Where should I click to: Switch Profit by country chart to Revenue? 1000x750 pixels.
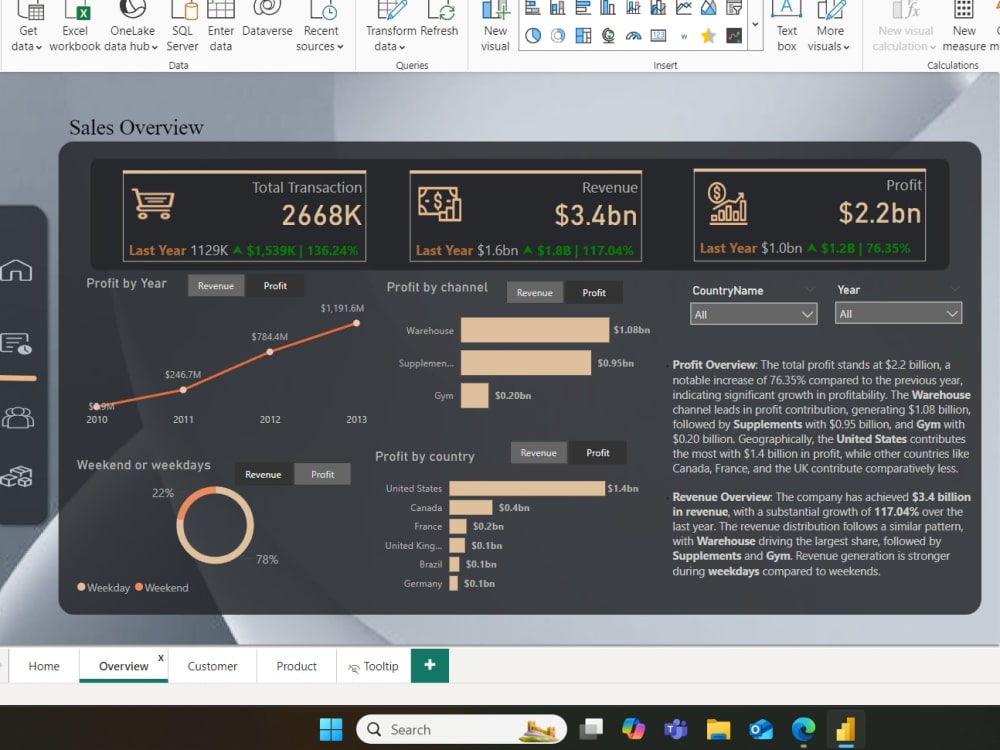pyautogui.click(x=538, y=452)
